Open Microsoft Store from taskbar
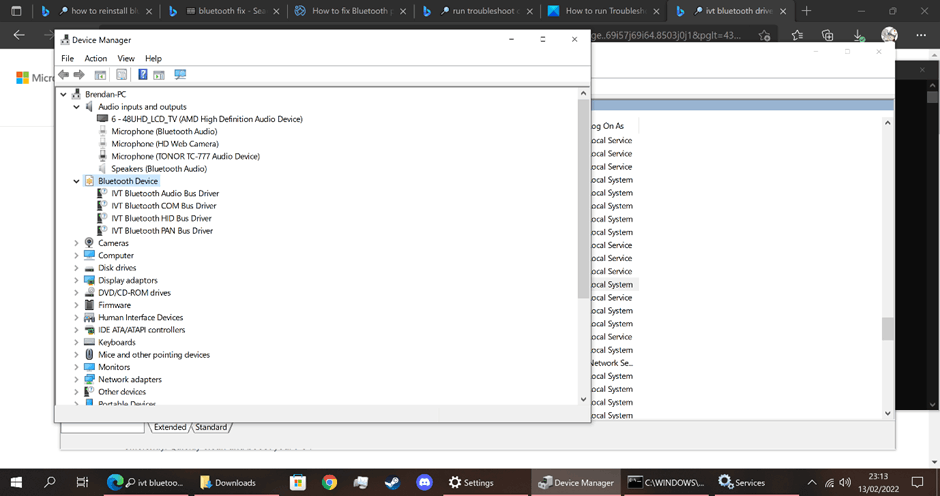This screenshot has height=496, width=940. tap(297, 482)
